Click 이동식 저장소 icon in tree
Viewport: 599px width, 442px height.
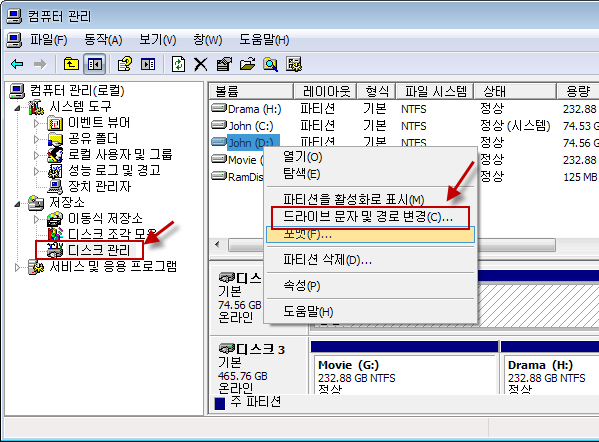55,219
